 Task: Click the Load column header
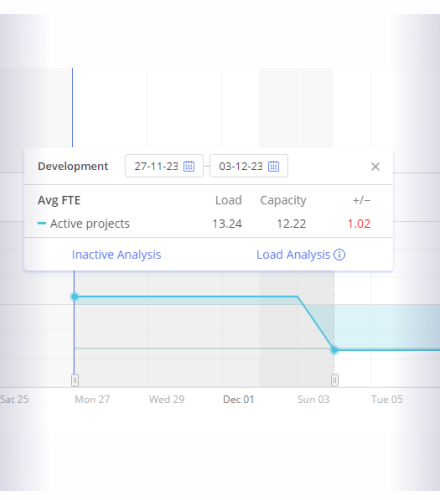click(228, 200)
